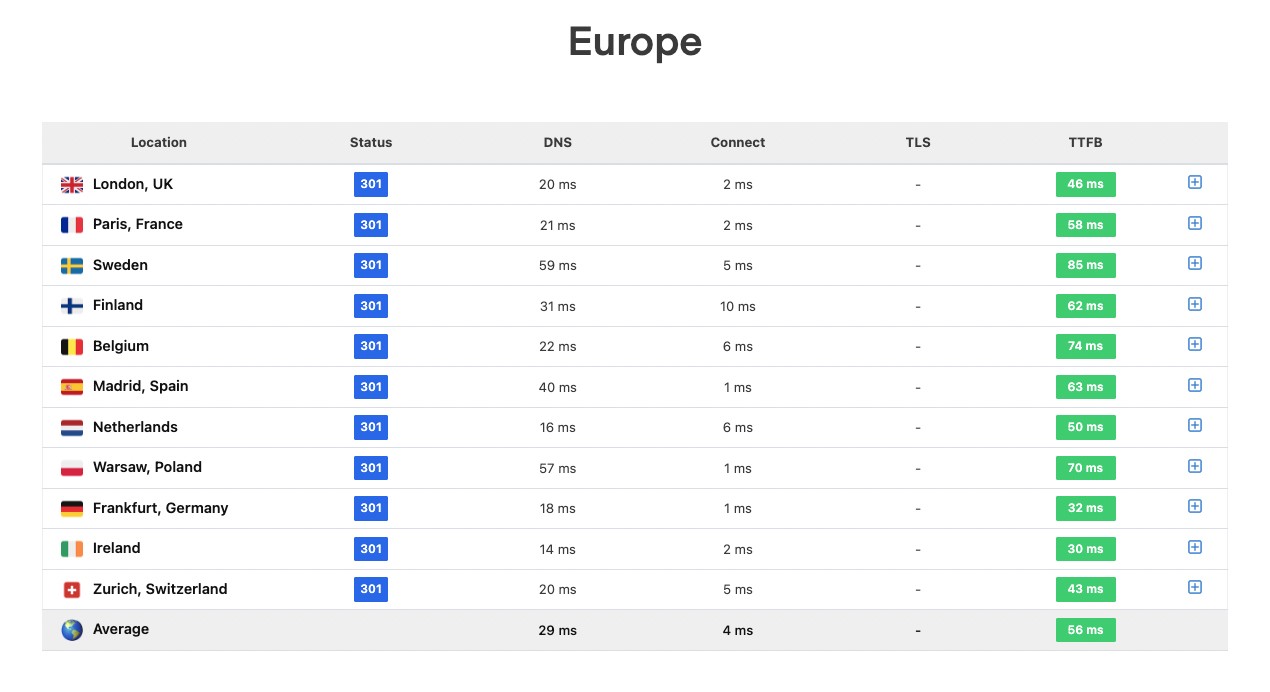Click the plus icon for Finland

coord(1194,304)
